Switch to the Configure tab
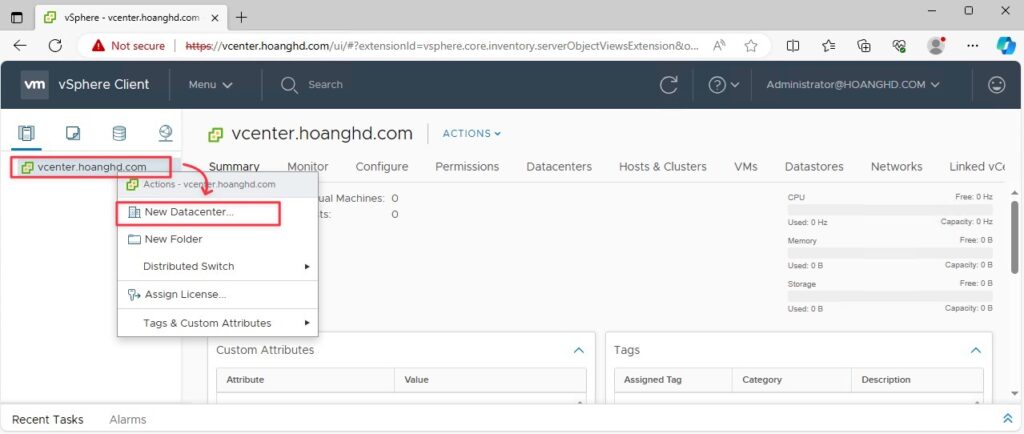 (x=381, y=166)
